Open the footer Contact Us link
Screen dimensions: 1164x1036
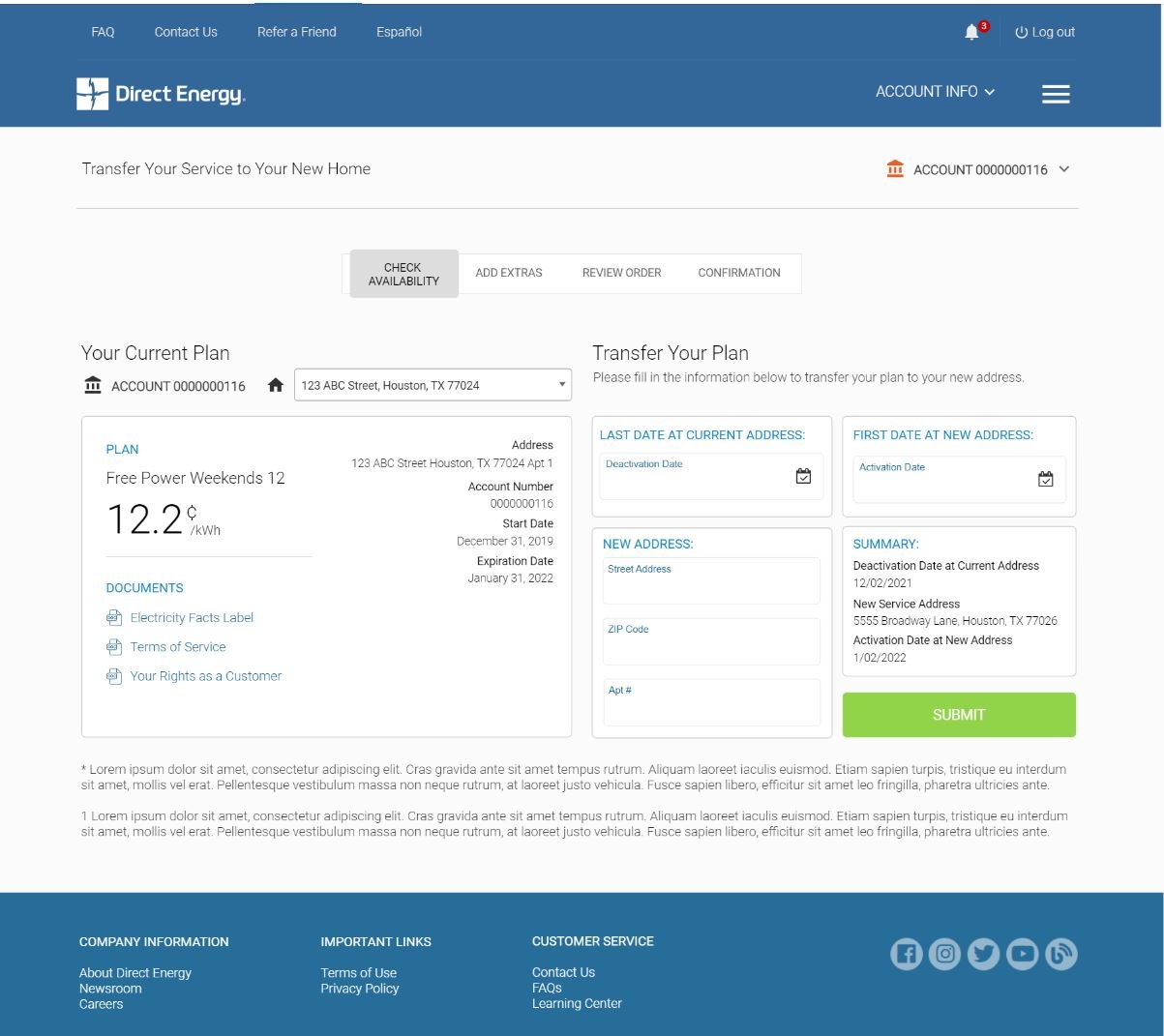click(563, 972)
